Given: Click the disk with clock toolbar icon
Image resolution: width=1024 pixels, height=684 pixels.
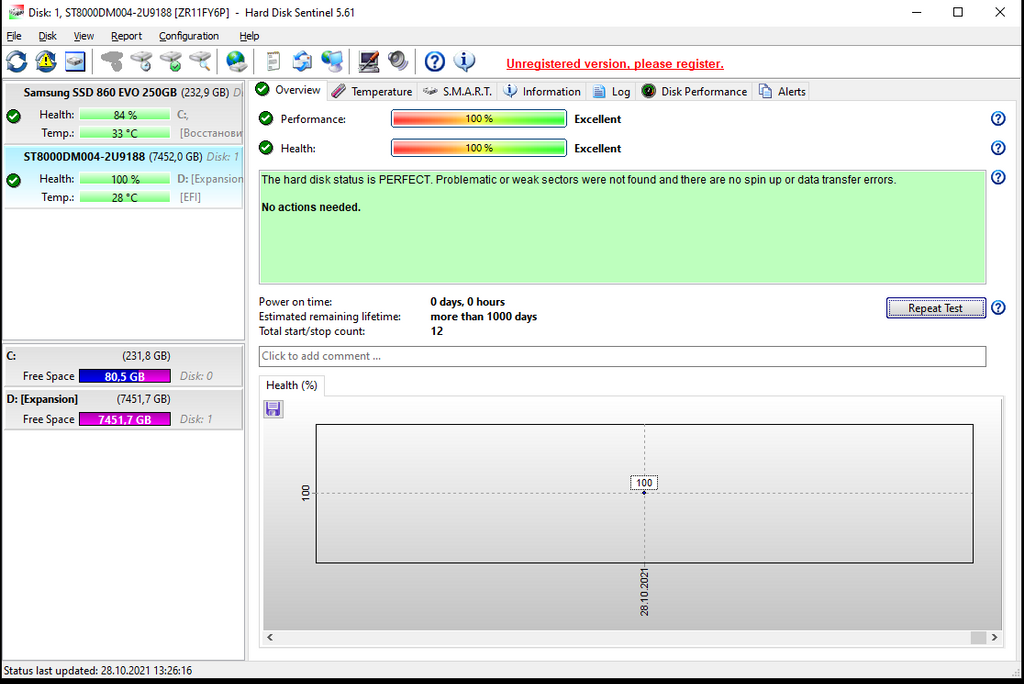Looking at the screenshot, I should [141, 62].
